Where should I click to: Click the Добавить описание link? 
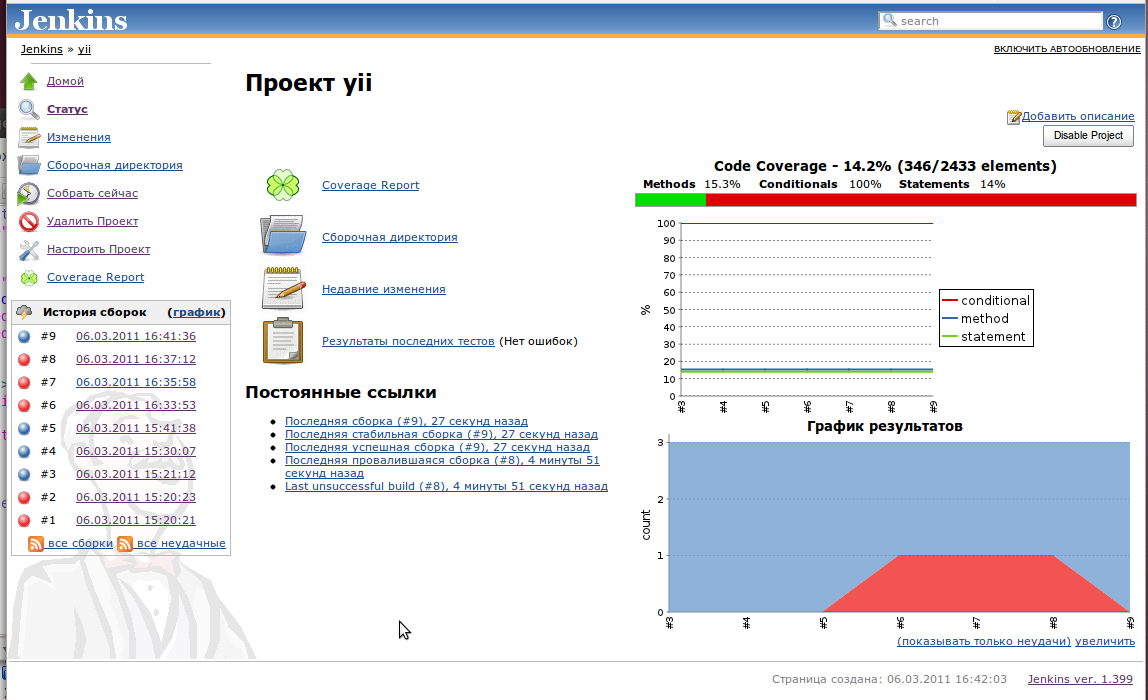coord(1078,116)
